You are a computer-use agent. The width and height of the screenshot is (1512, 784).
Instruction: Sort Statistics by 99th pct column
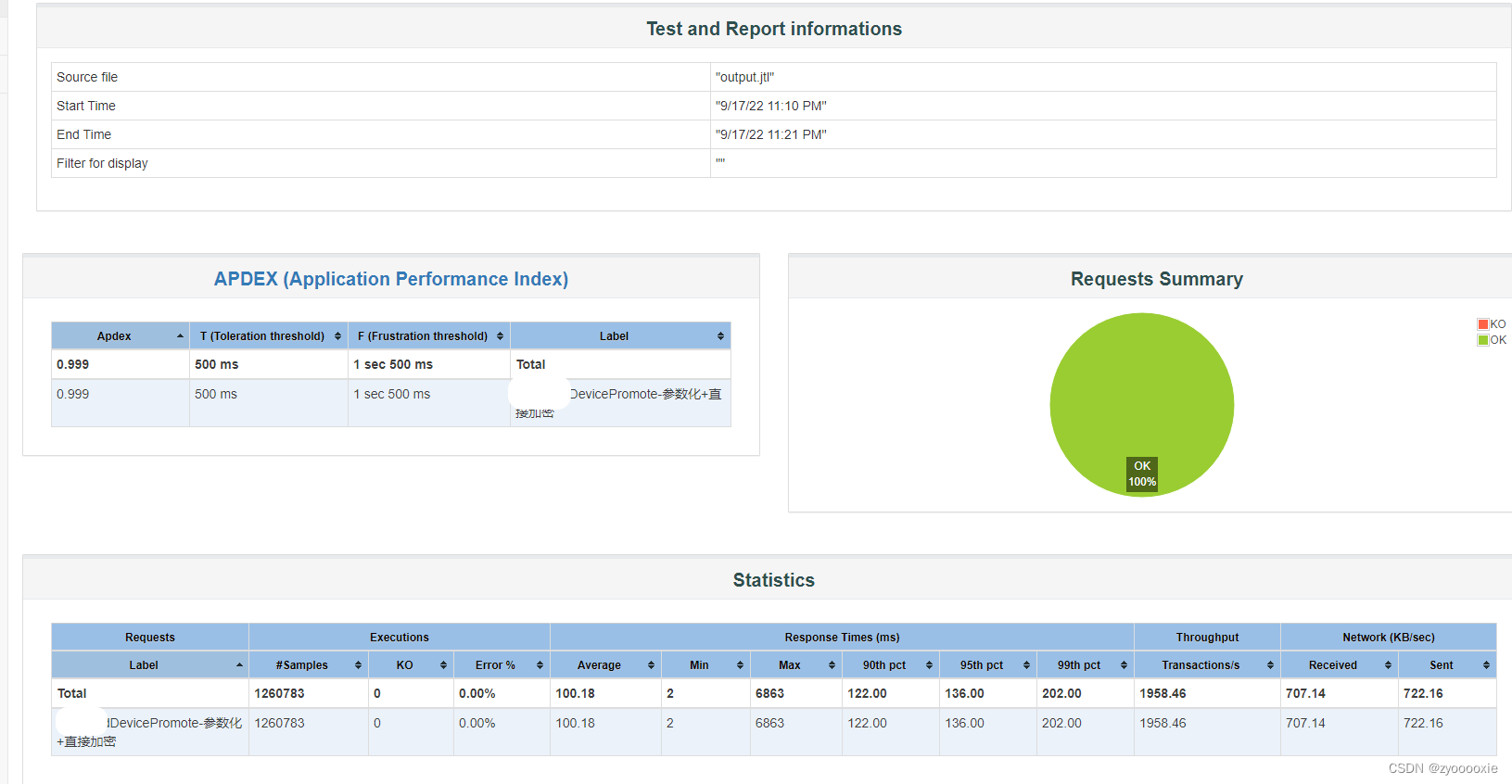1086,664
